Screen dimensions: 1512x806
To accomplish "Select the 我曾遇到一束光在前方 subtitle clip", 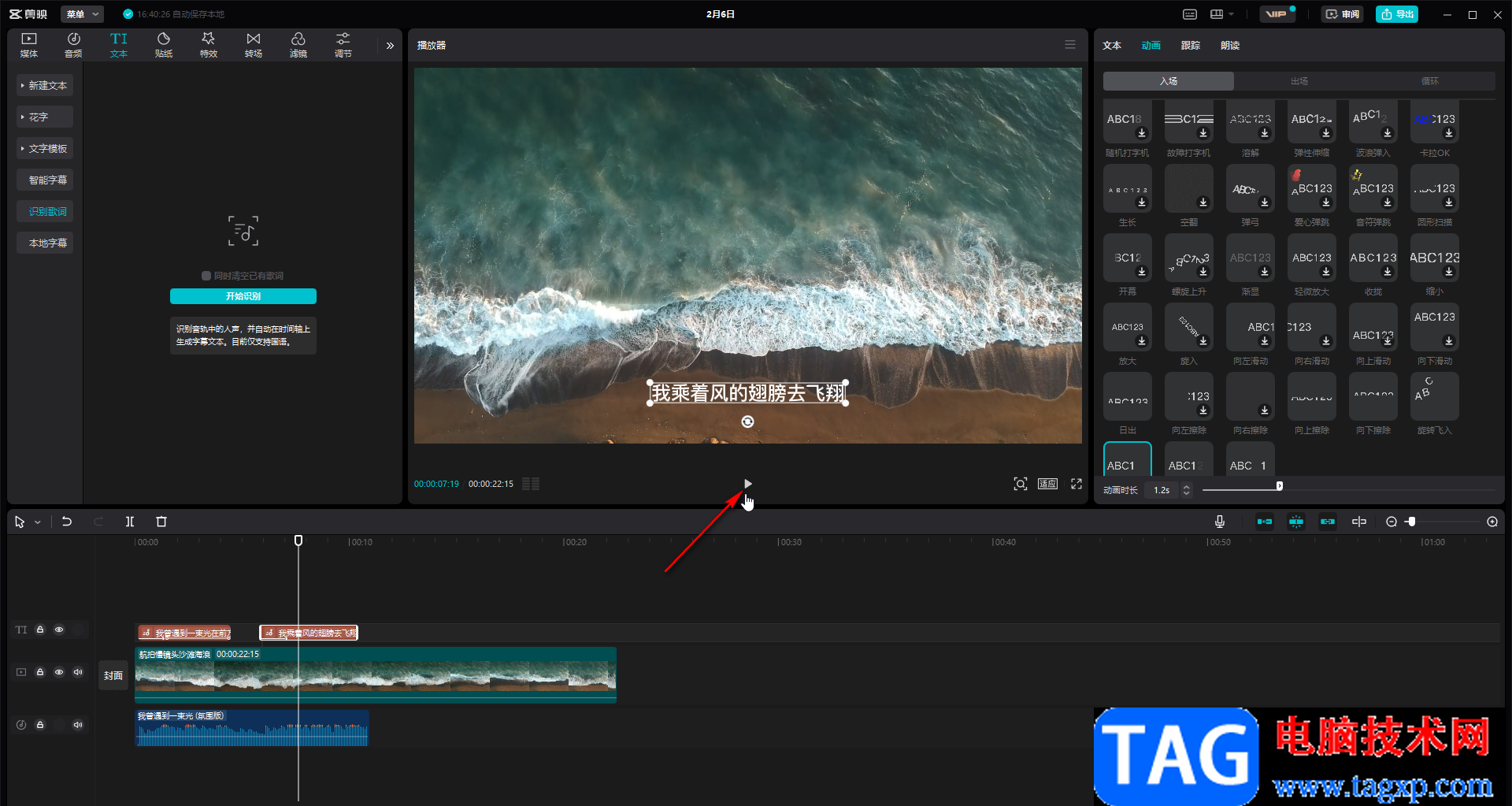I will click(184, 633).
